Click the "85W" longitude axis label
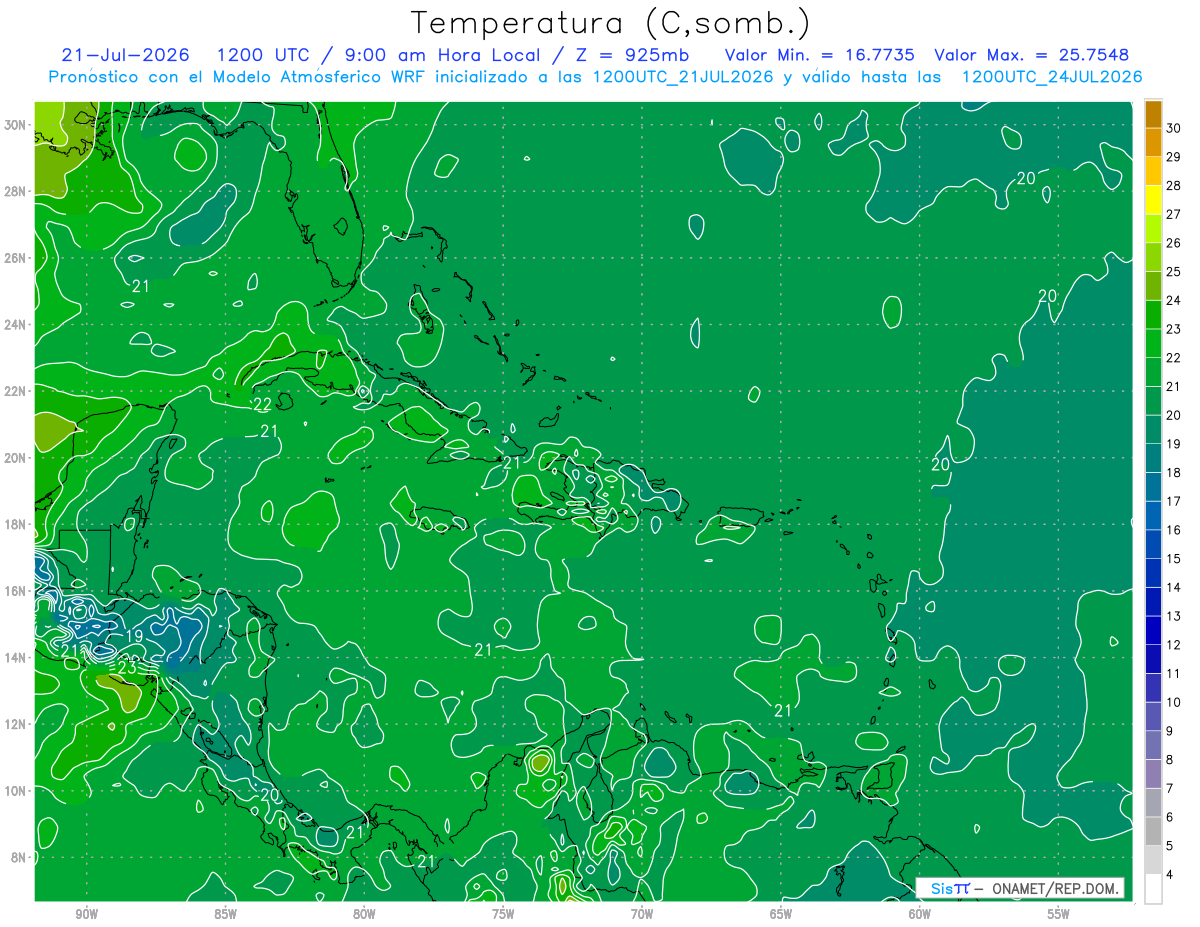The width and height of the screenshot is (1200, 927). 225,914
